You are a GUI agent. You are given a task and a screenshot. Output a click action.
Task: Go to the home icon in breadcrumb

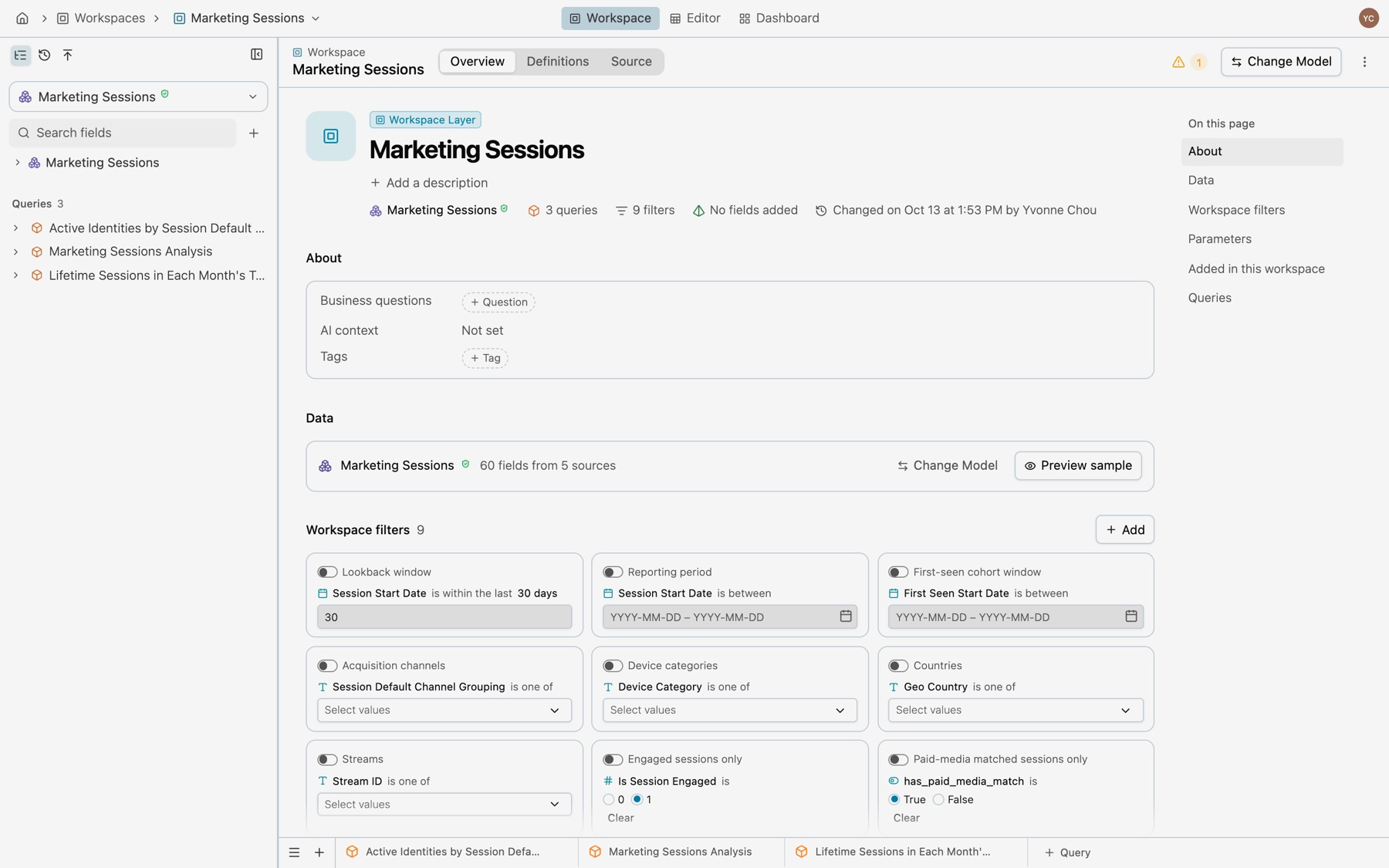[22, 18]
